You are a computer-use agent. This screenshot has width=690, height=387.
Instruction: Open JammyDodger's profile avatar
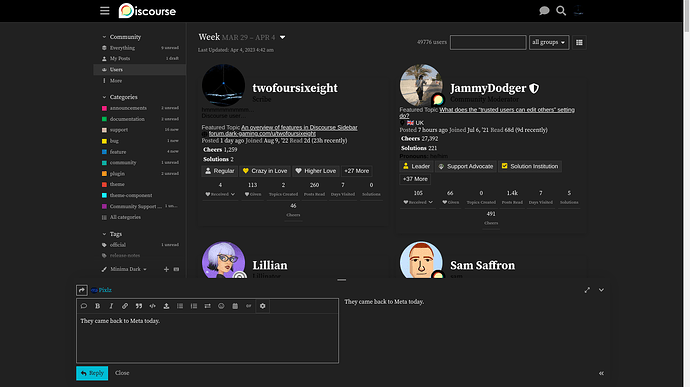421,85
